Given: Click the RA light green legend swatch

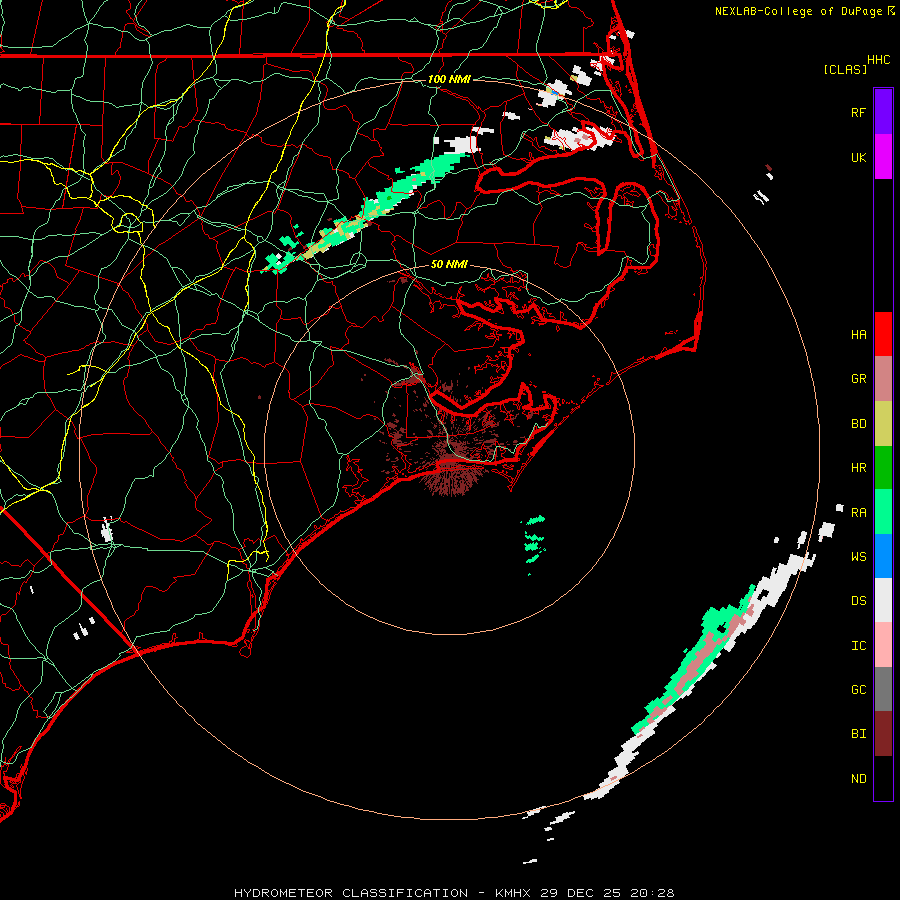Looking at the screenshot, I should pos(883,512).
